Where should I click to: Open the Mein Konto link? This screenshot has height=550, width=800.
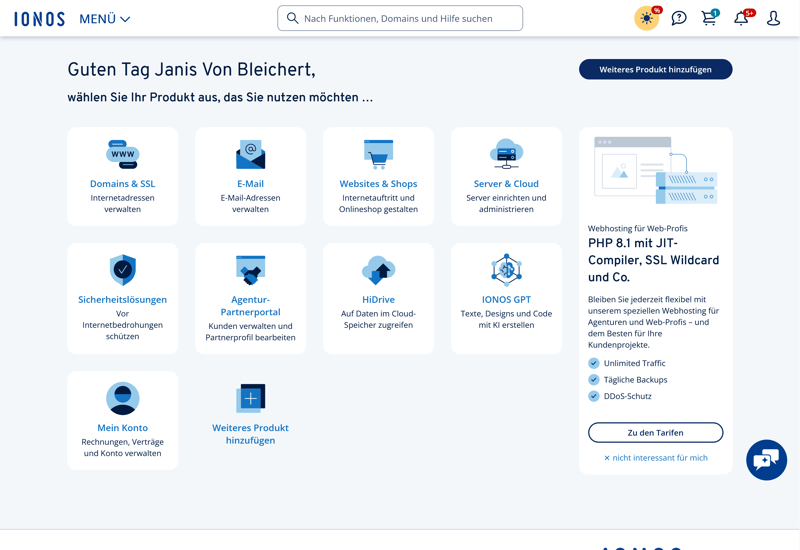coord(122,428)
